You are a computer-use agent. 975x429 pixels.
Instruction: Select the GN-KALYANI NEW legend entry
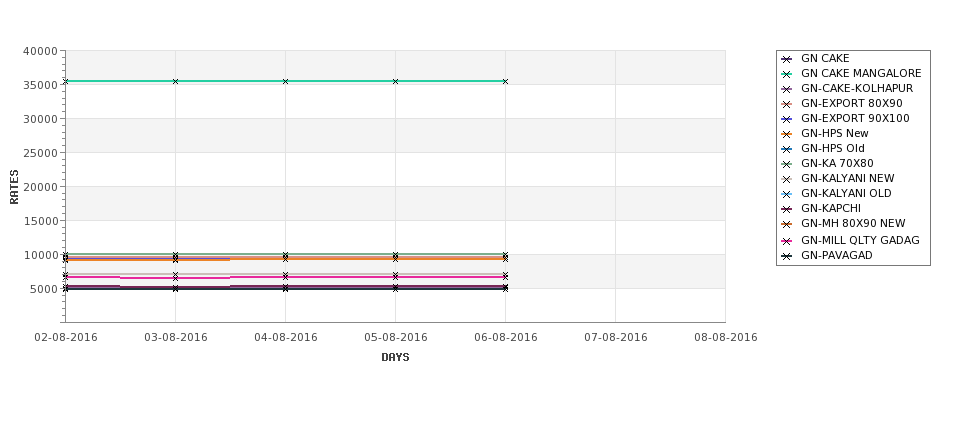coord(838,178)
